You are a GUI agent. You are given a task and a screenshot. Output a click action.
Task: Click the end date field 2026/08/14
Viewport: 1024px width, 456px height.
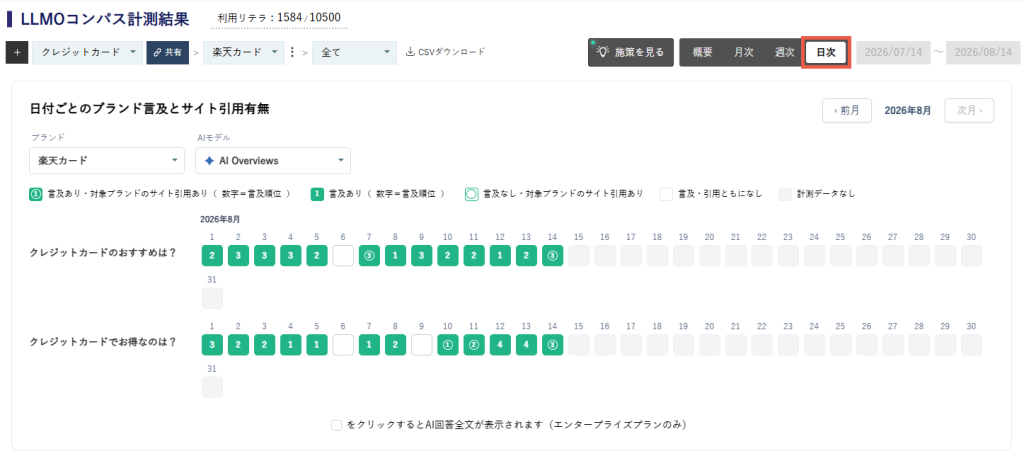pyautogui.click(x=984, y=52)
